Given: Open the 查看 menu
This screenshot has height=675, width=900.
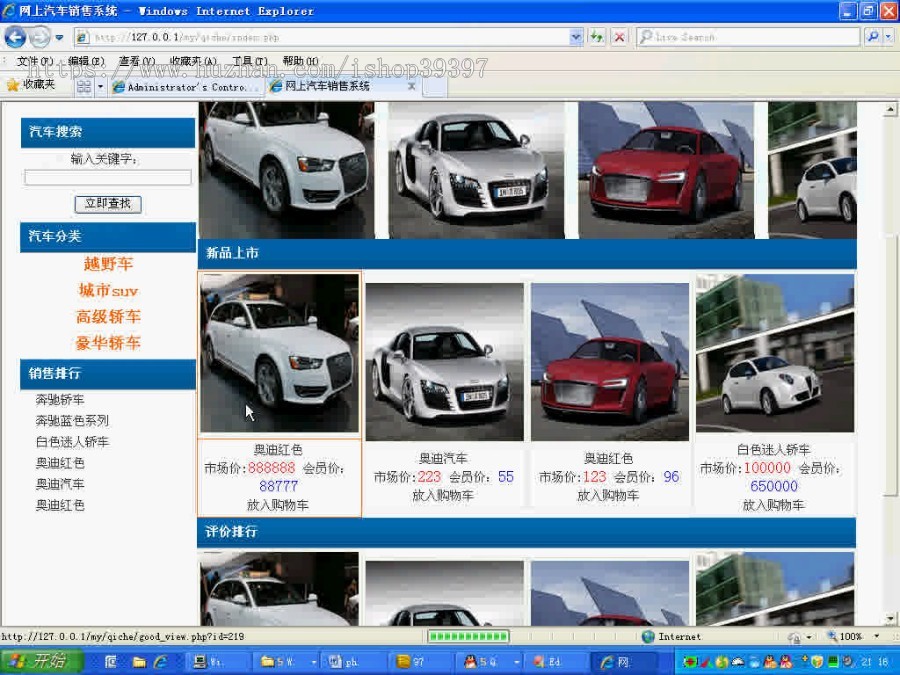Looking at the screenshot, I should click(137, 61).
